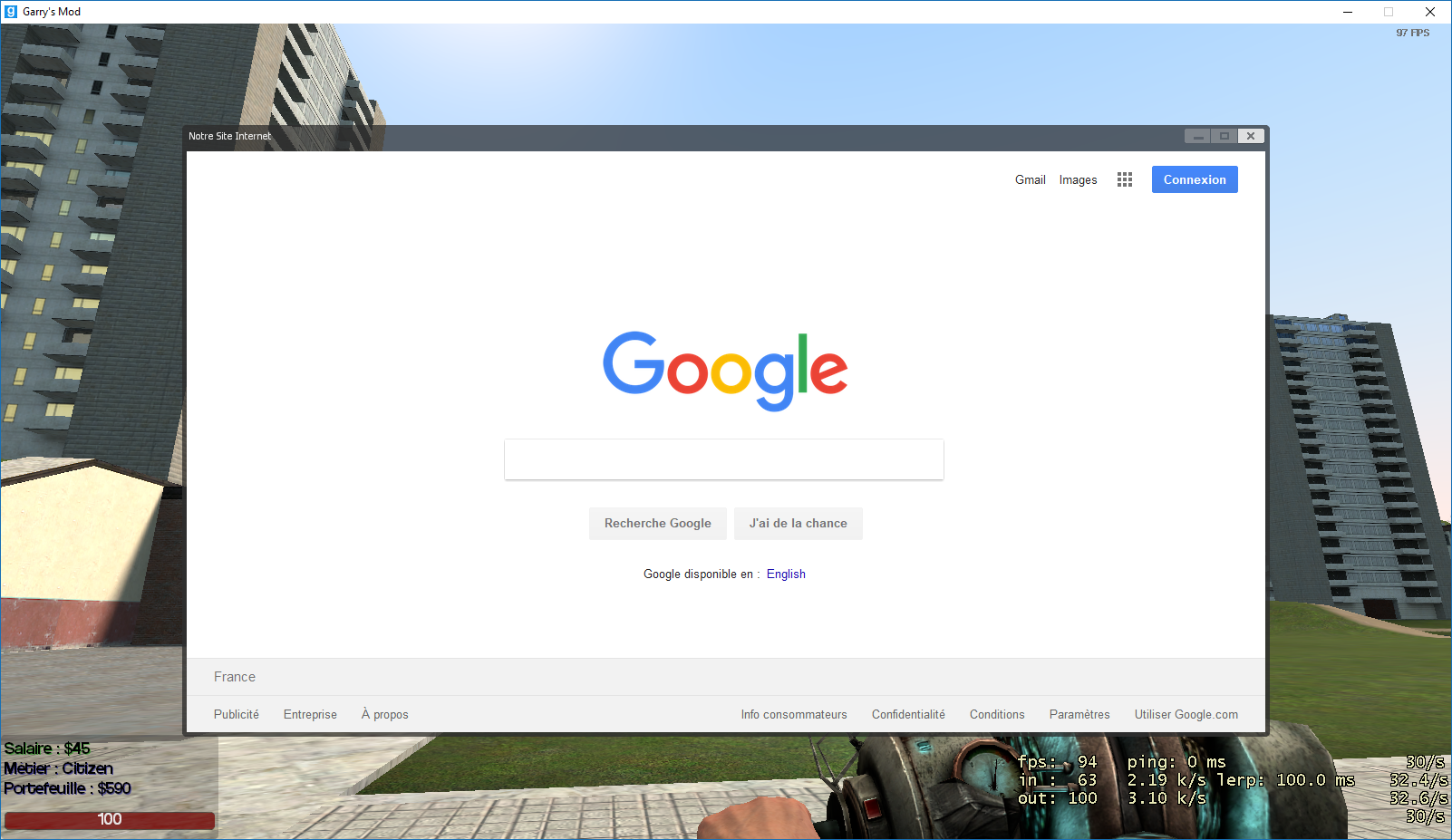This screenshot has width=1452, height=840.
Task: Click the Portefeuille : $590 HUD text
Action: point(68,788)
